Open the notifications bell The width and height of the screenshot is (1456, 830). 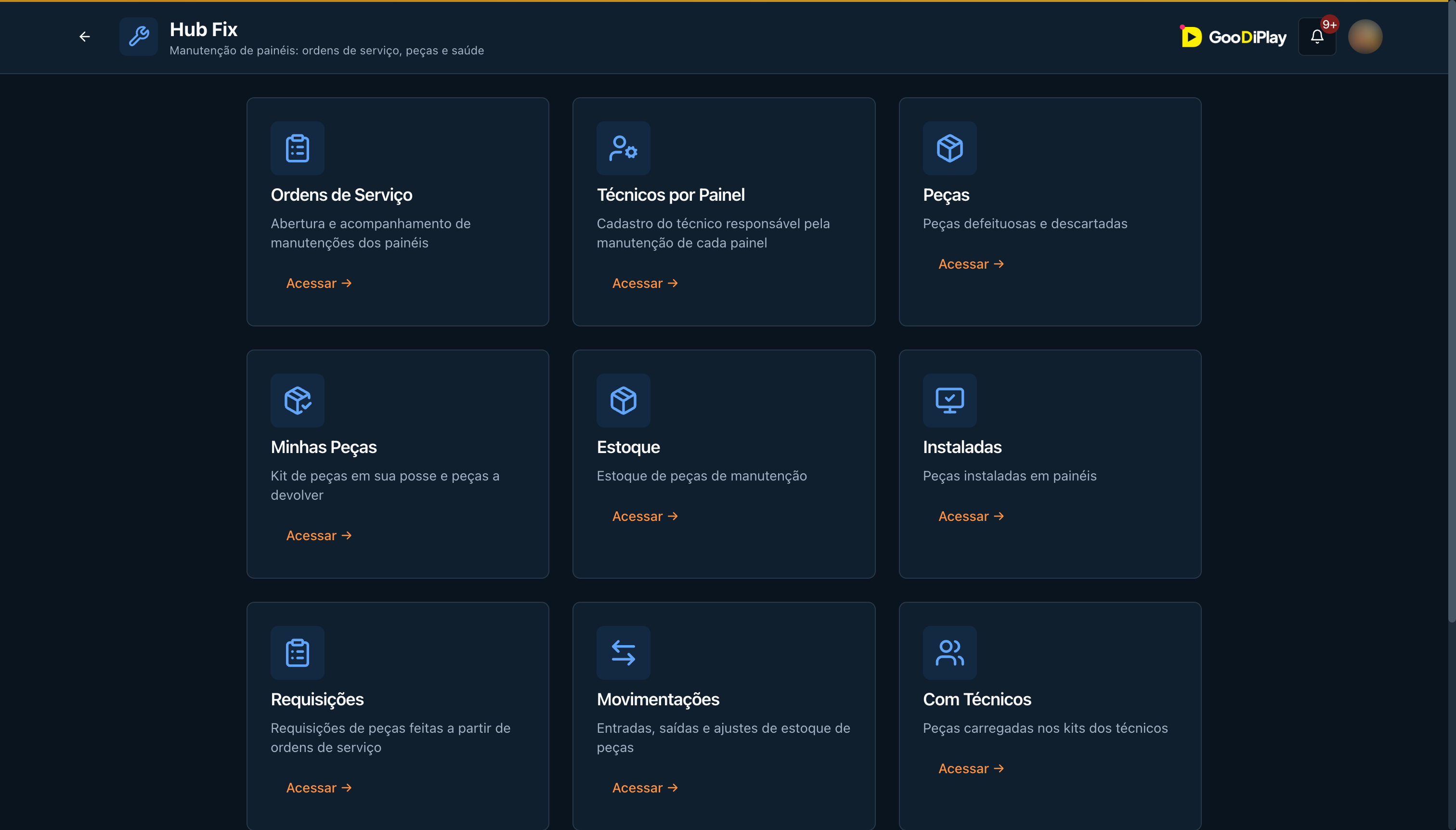(x=1317, y=37)
